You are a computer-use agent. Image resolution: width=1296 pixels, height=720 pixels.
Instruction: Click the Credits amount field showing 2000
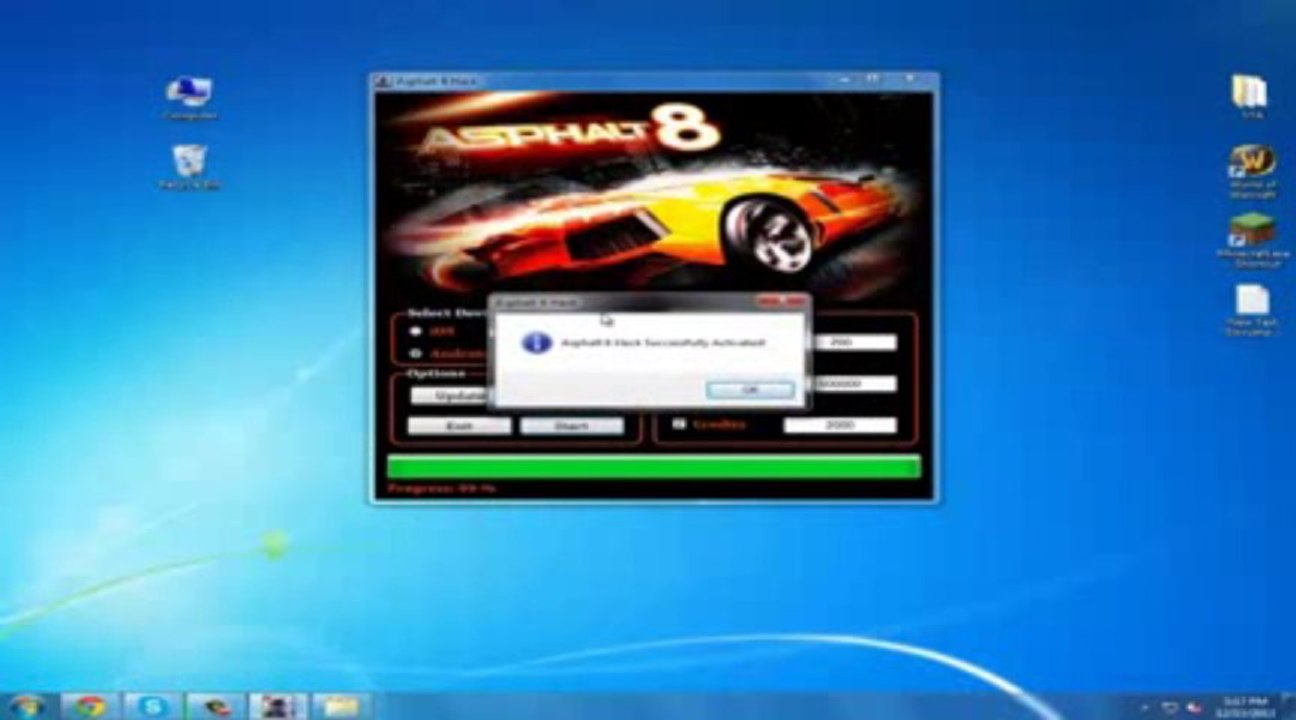coord(840,425)
